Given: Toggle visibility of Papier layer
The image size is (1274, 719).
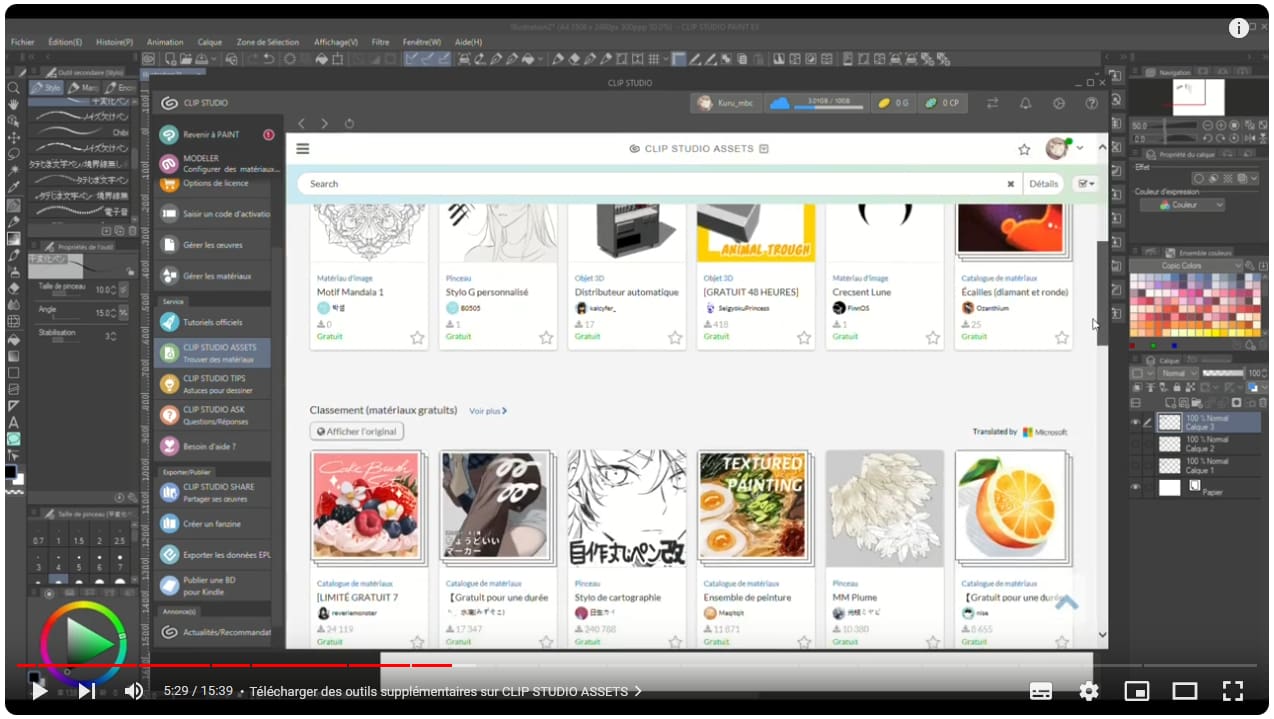Looking at the screenshot, I should click(x=1135, y=487).
